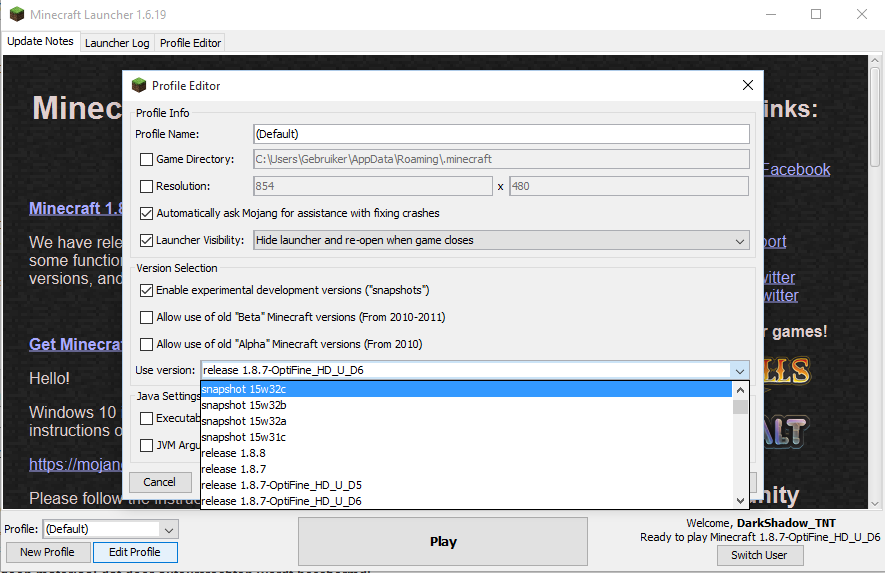
Task: Toggle the Executable checkbox in Java Settings
Action: (146, 418)
